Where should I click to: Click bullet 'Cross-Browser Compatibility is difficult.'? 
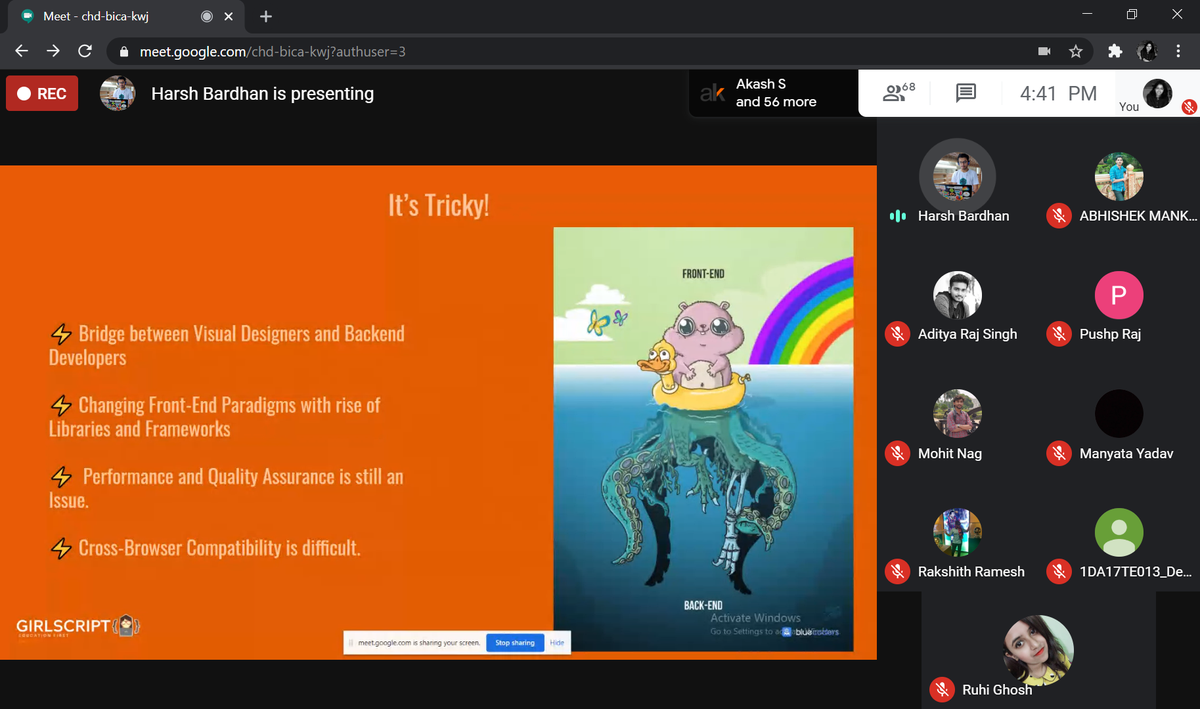206,548
